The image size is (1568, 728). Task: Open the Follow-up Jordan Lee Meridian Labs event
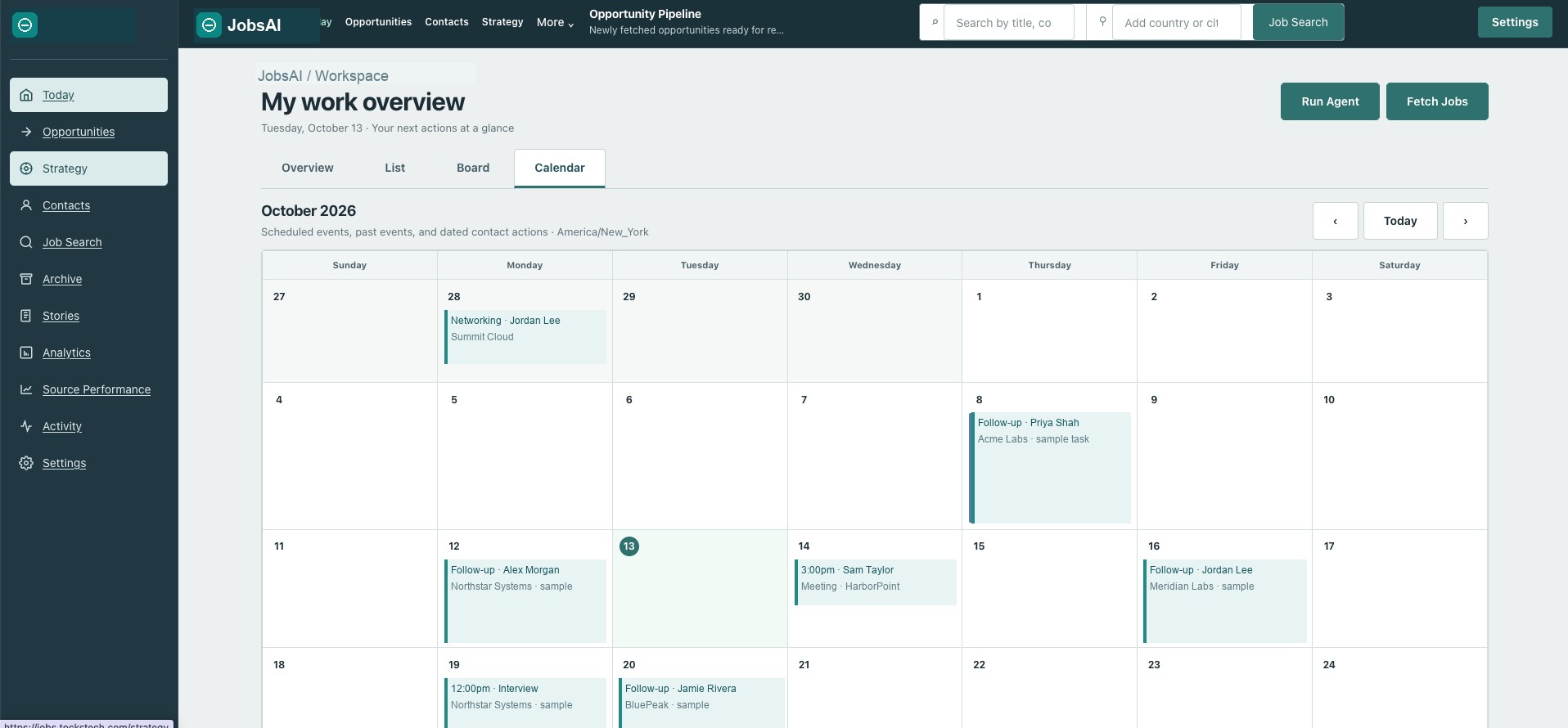[x=1224, y=601]
